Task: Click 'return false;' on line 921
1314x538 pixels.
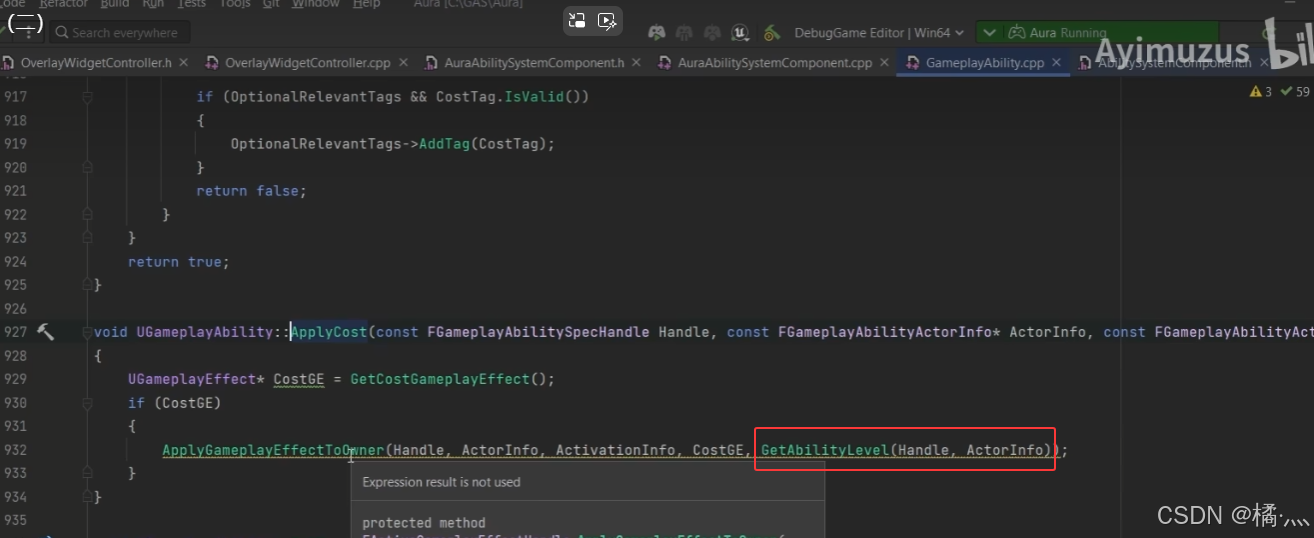Action: point(251,191)
